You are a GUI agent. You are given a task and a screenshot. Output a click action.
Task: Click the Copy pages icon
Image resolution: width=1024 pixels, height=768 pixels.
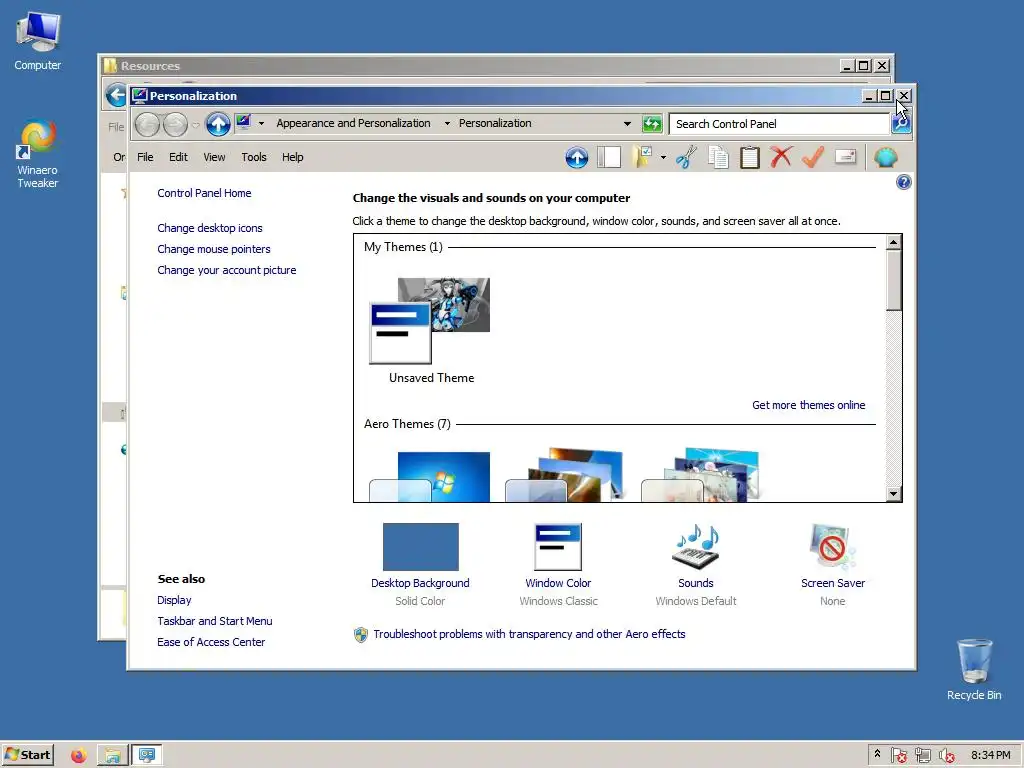coord(718,157)
